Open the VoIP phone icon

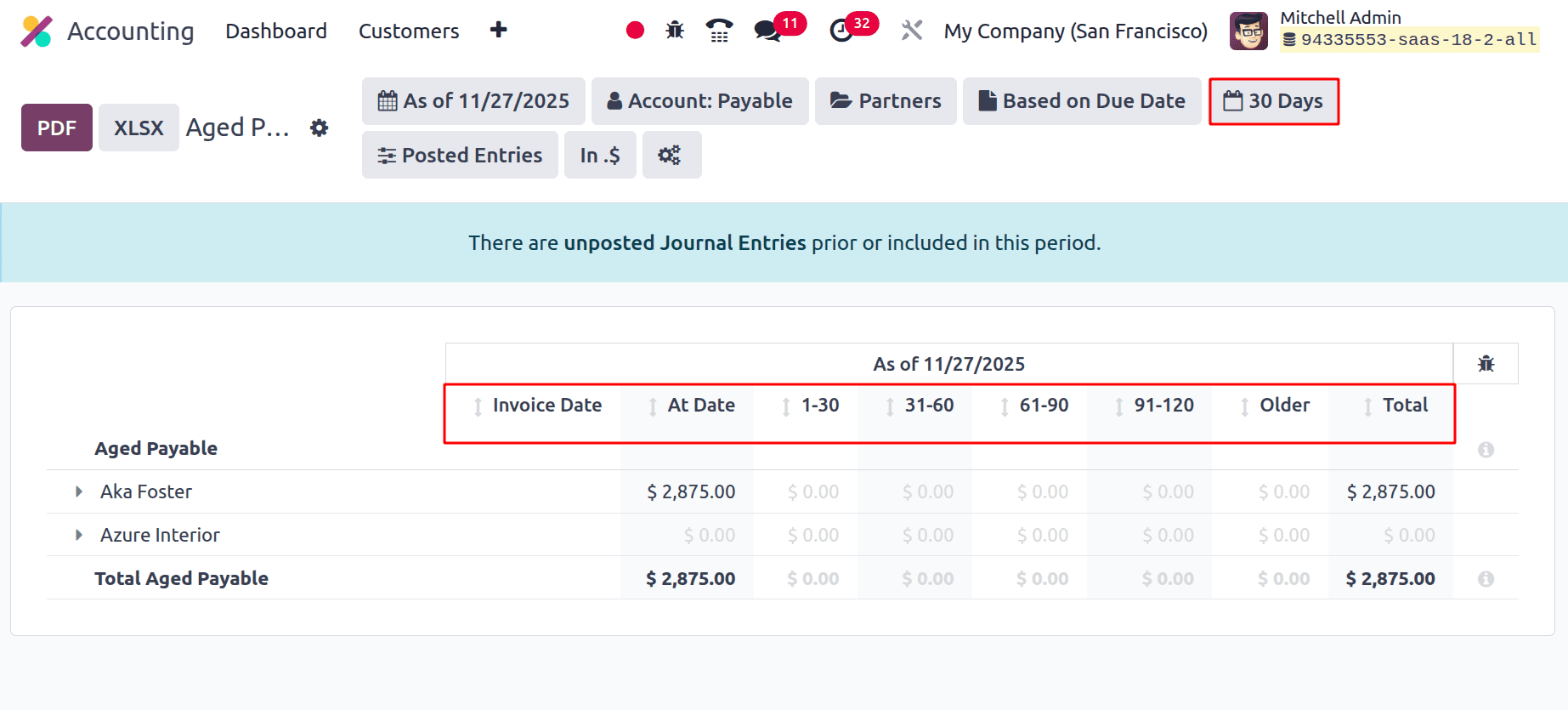pyautogui.click(x=719, y=31)
